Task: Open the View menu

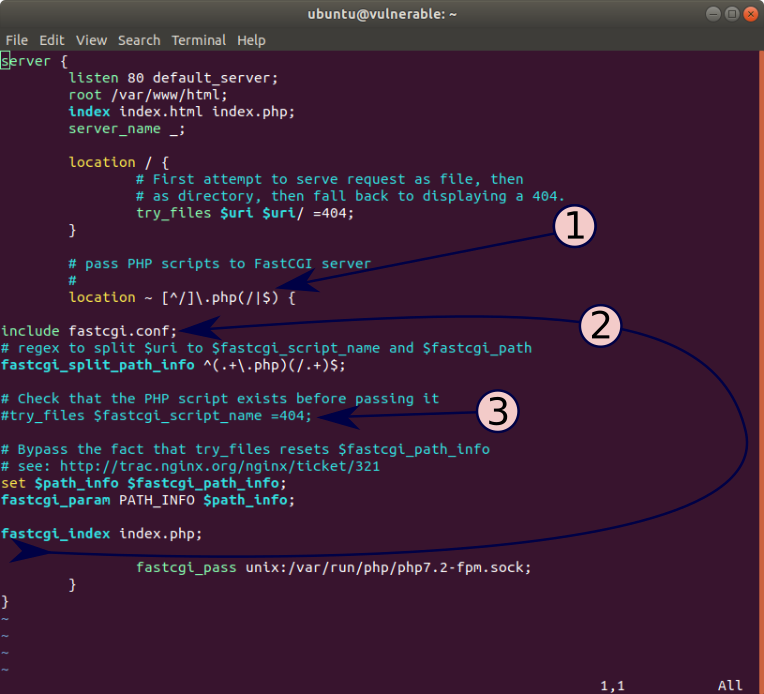Action: 91,40
